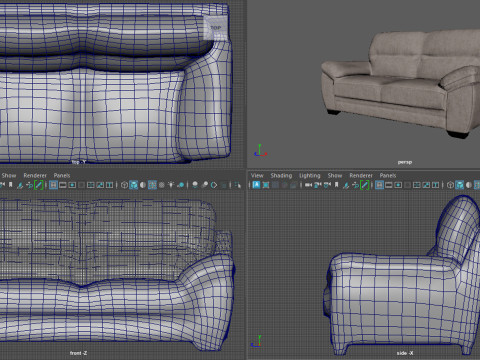Toggle depth of field in front view toolbar
The height and width of the screenshot is (360, 480).
click(223, 185)
